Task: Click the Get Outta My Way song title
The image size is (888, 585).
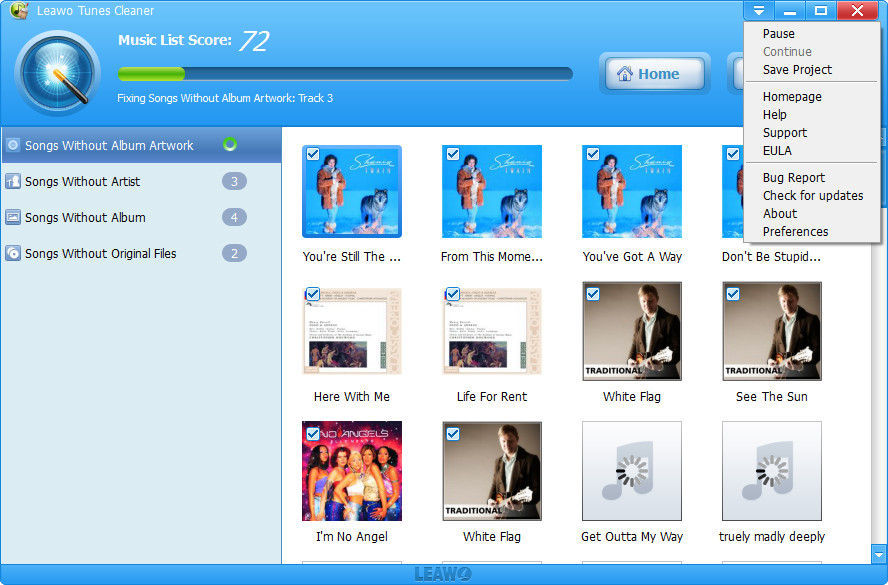Action: tap(631, 536)
